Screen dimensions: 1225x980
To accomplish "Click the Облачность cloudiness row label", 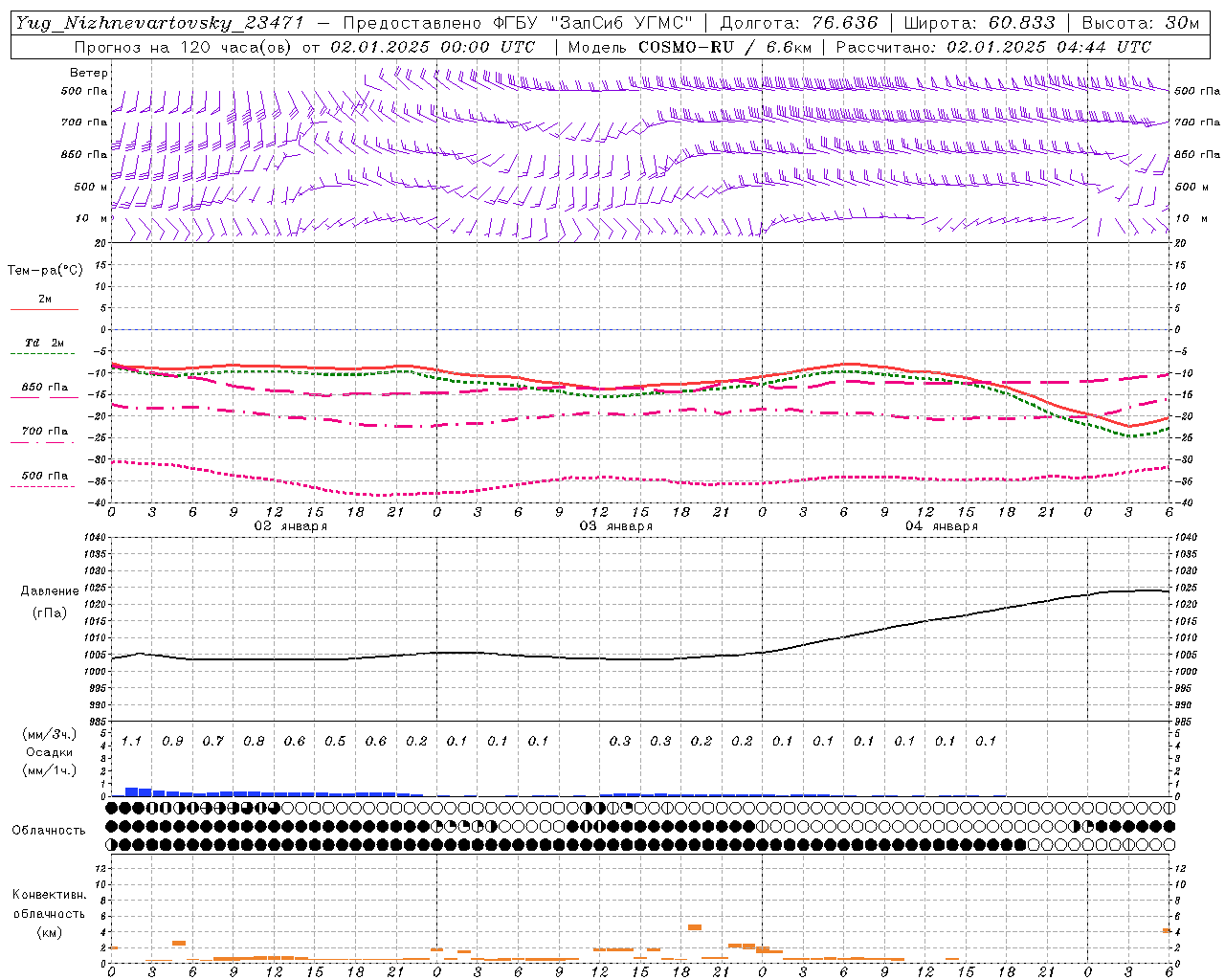I will [49, 830].
